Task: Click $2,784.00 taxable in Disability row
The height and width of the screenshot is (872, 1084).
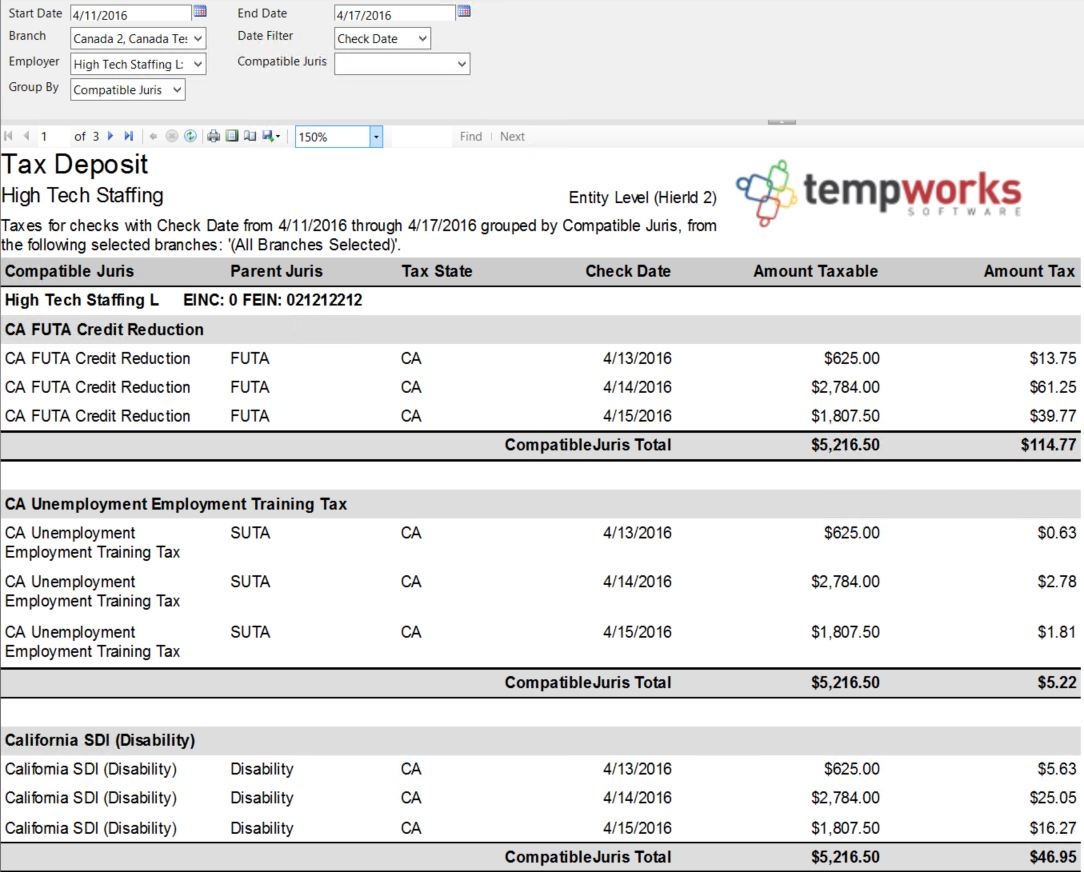Action: pos(845,798)
